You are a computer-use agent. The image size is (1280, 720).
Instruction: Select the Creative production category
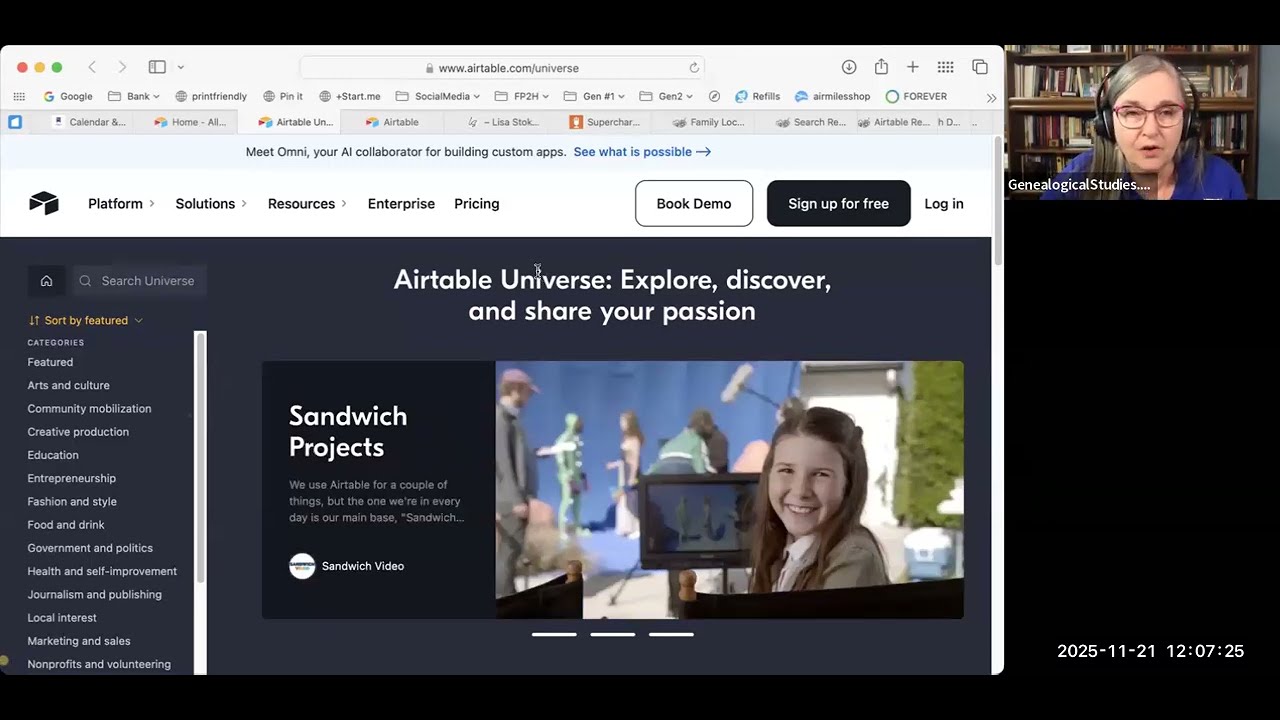78,432
